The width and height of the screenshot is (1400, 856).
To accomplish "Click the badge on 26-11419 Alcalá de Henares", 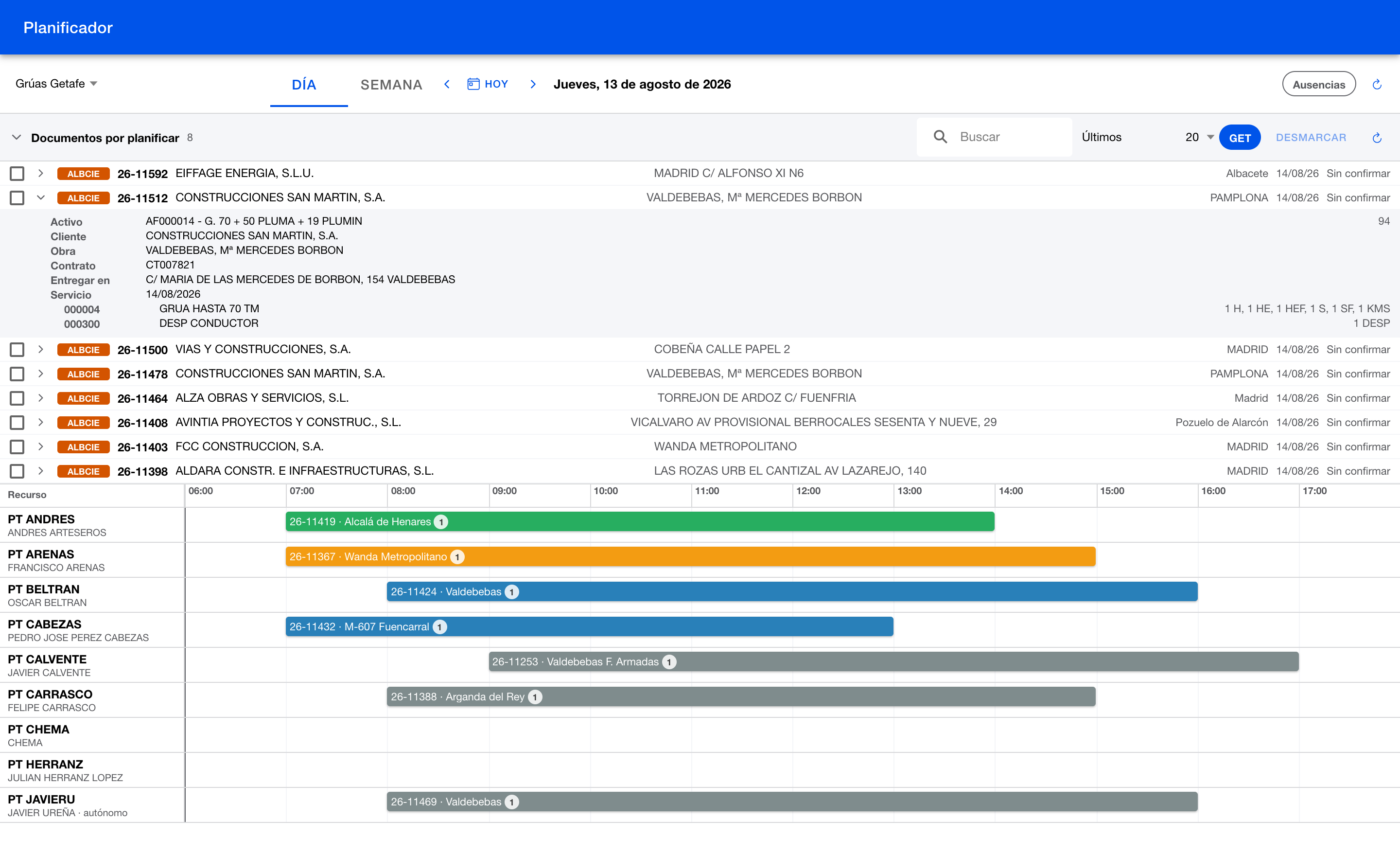I will (x=441, y=522).
